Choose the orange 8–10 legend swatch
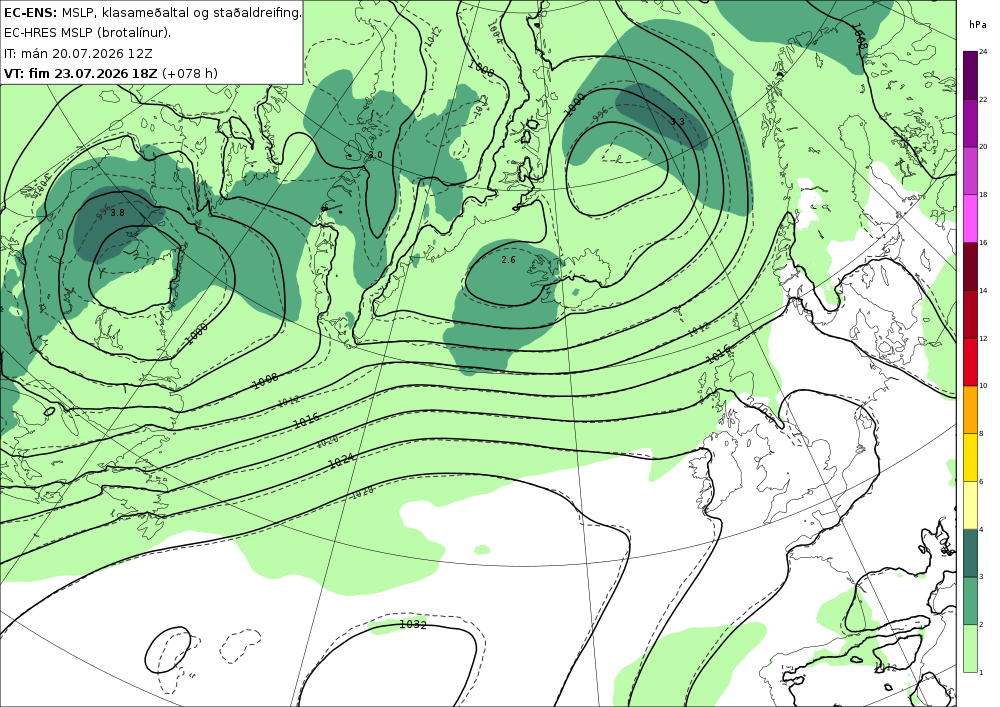 (x=970, y=410)
